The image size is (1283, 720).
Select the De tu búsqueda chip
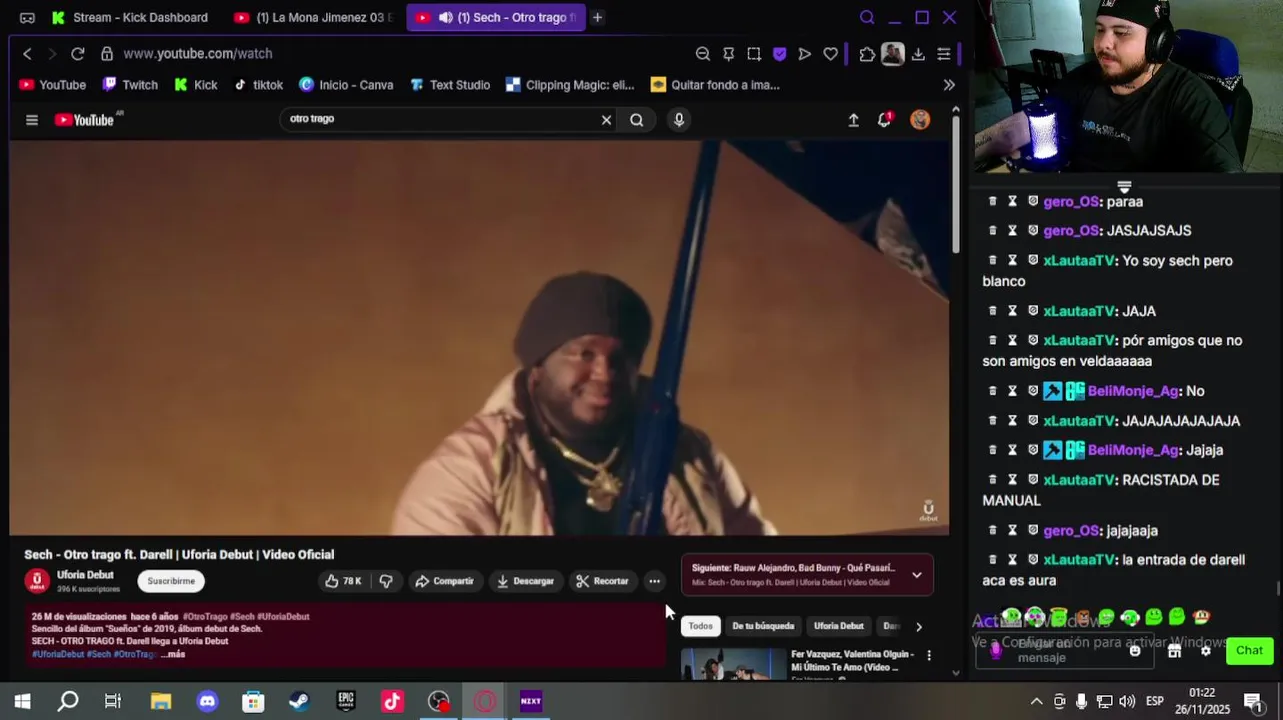(763, 626)
